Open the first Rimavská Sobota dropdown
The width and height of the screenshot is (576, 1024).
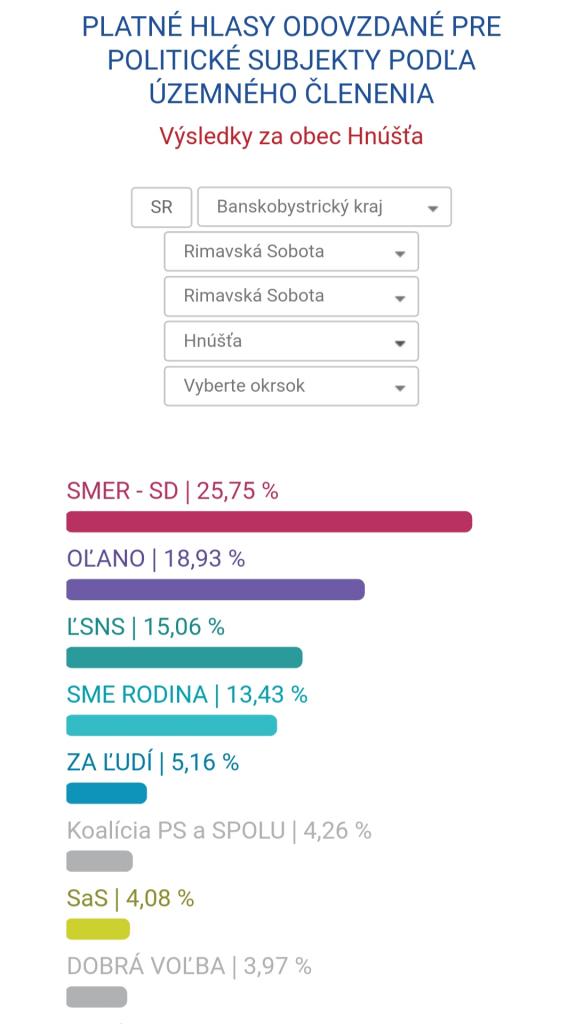pos(291,251)
